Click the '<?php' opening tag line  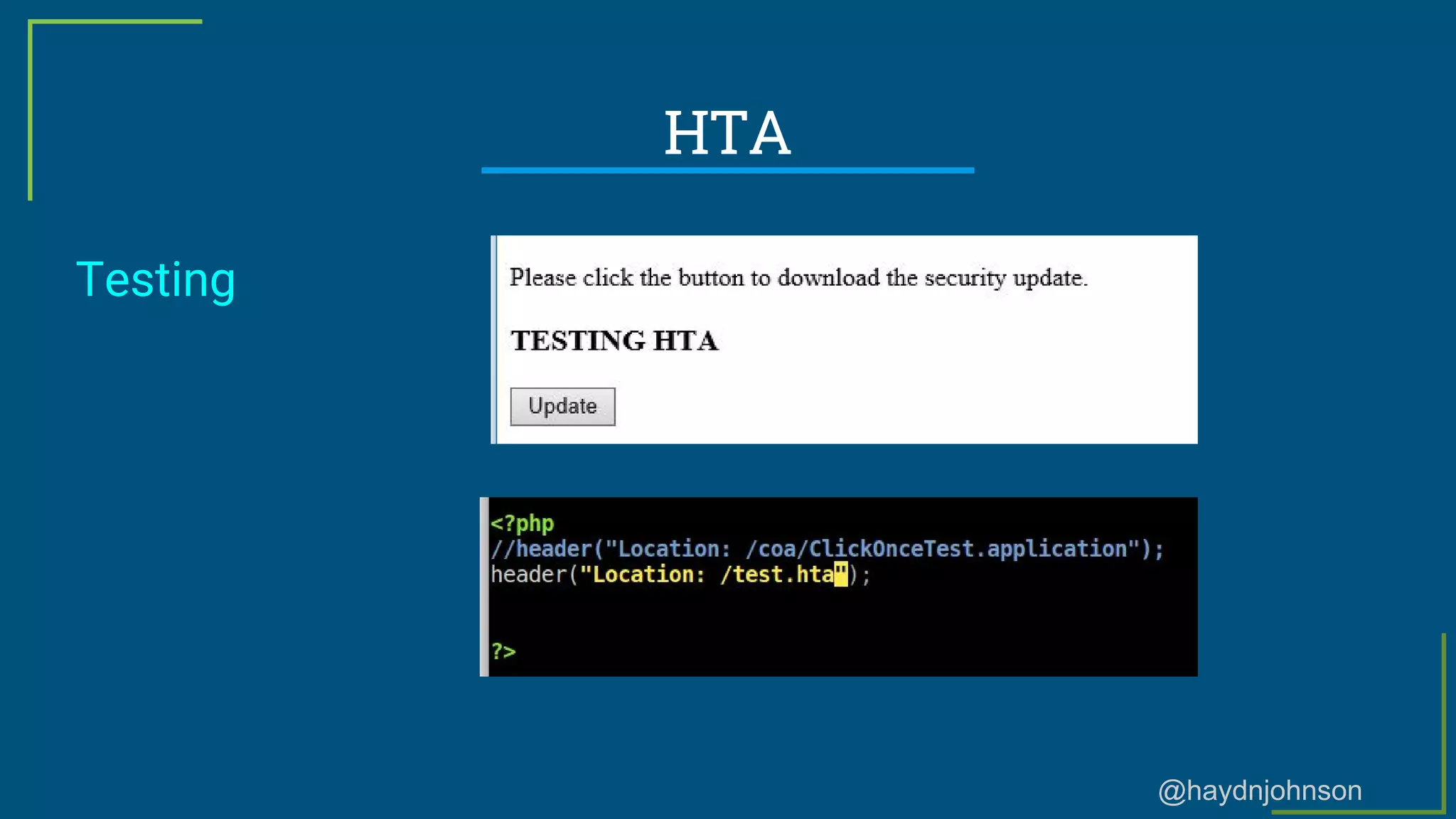point(522,524)
